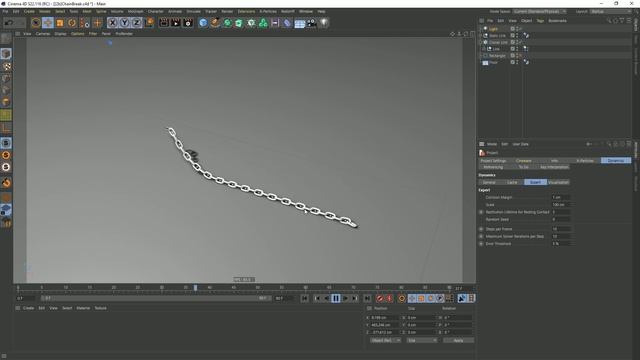Screen dimensions: 640x360
Task: Click the Undo arrow in top toolbar
Action: coord(9,23)
